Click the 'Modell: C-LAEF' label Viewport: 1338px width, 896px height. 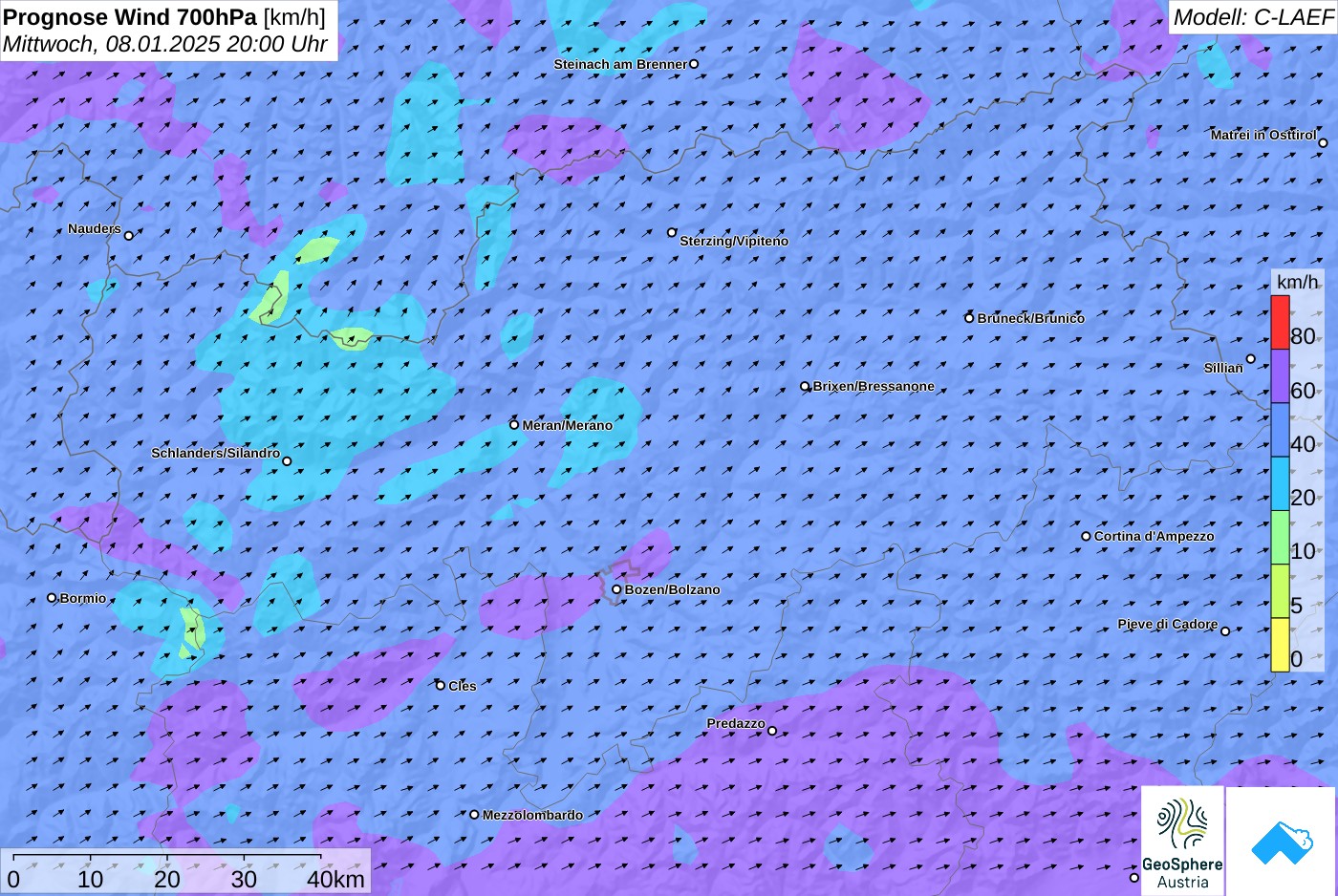[x=1253, y=17]
